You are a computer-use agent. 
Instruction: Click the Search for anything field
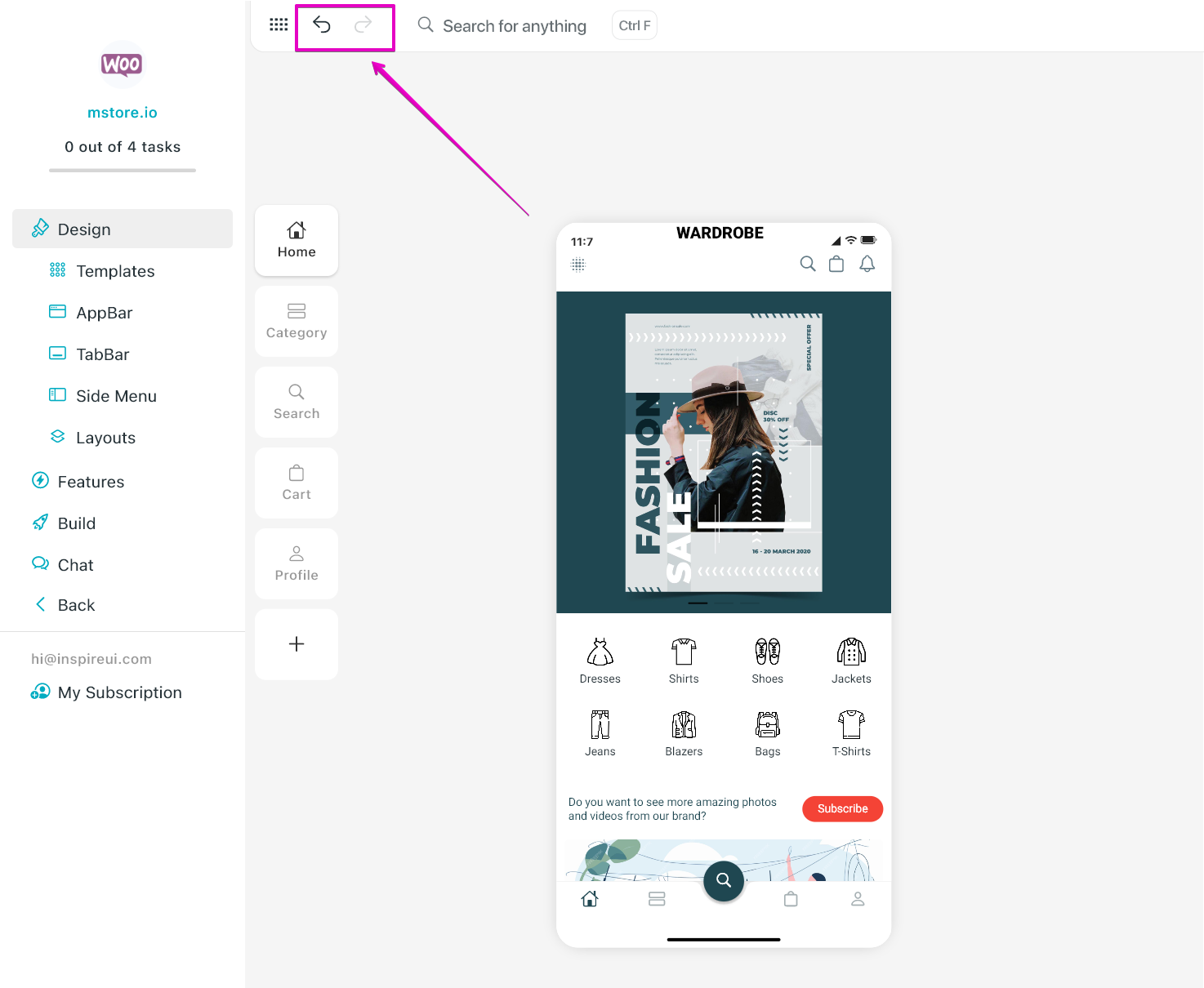(x=514, y=26)
